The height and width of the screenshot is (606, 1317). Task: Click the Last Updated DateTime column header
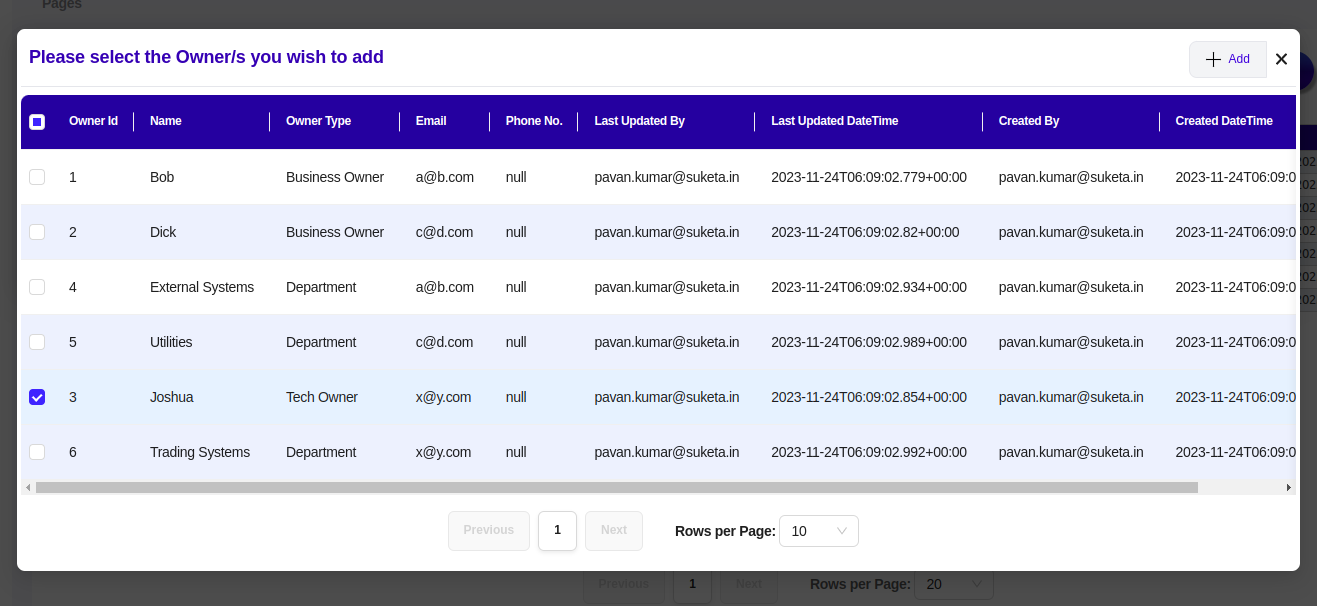(x=834, y=121)
